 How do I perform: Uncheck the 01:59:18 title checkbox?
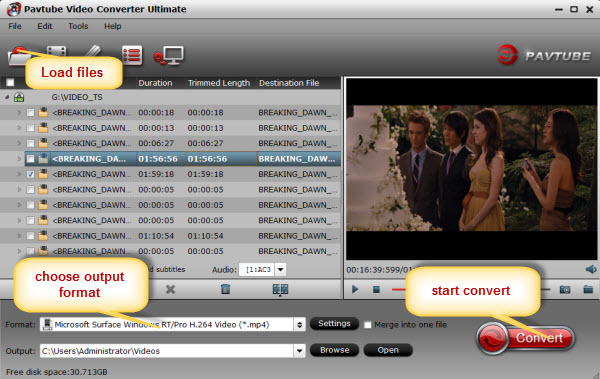click(x=30, y=174)
